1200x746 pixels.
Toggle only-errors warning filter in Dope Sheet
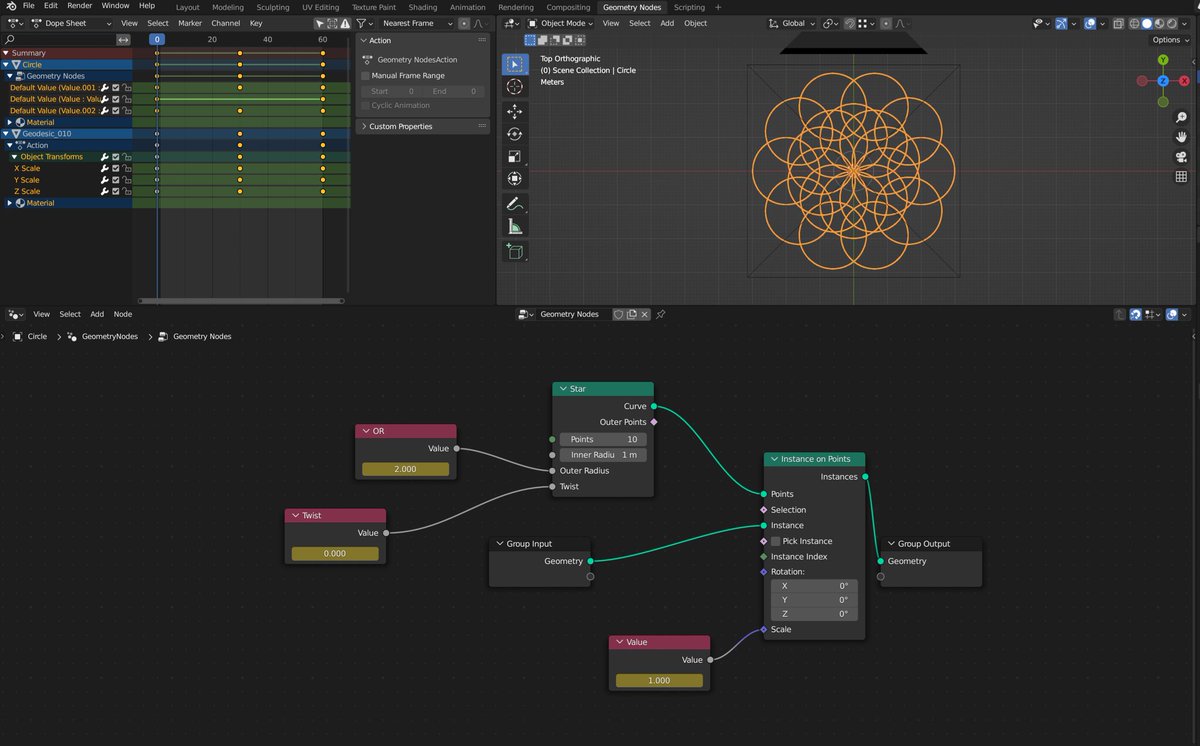(343, 23)
